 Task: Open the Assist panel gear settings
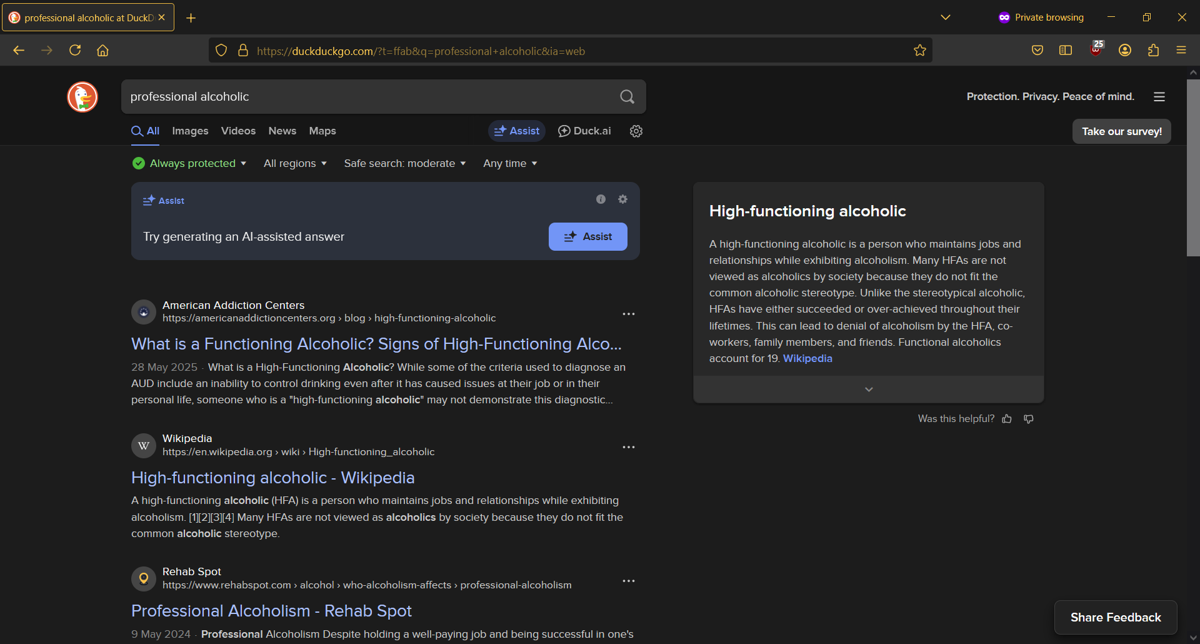[623, 199]
